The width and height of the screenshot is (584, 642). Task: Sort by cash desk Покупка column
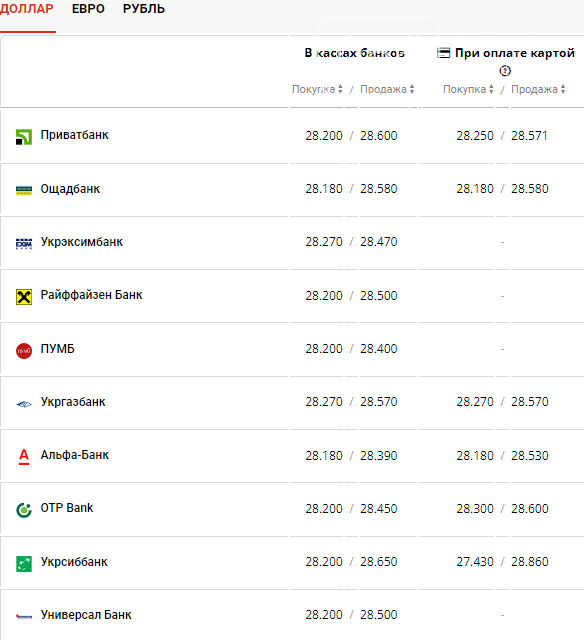(x=317, y=89)
